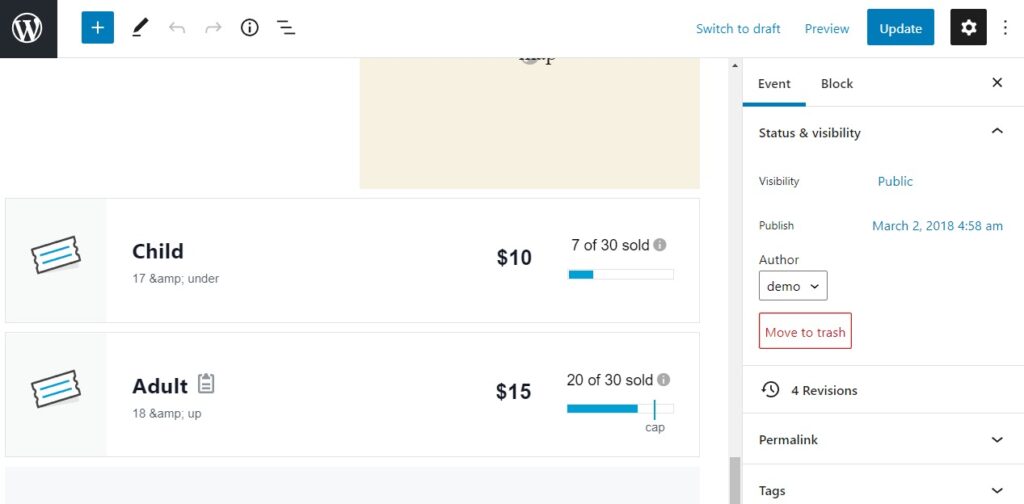Open the document details info icon
Viewport: 1024px width, 504px height.
click(x=250, y=28)
